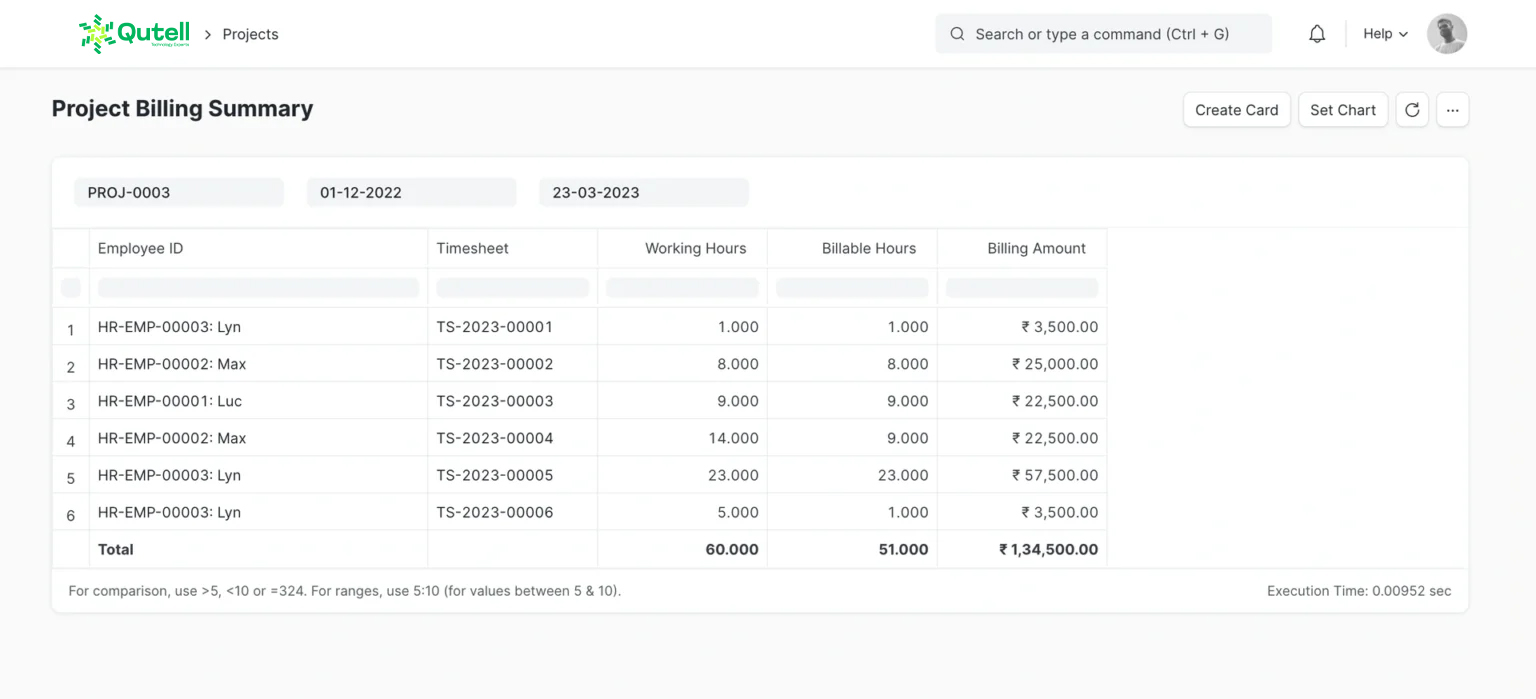1536x699 pixels.
Task: Navigate to Projects breadcrumb
Action: coord(250,34)
